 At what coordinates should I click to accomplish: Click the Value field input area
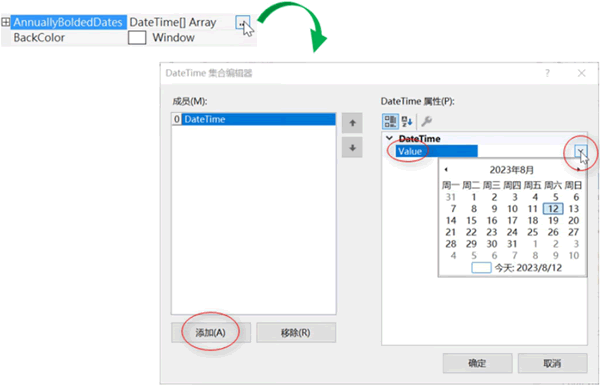(526, 151)
